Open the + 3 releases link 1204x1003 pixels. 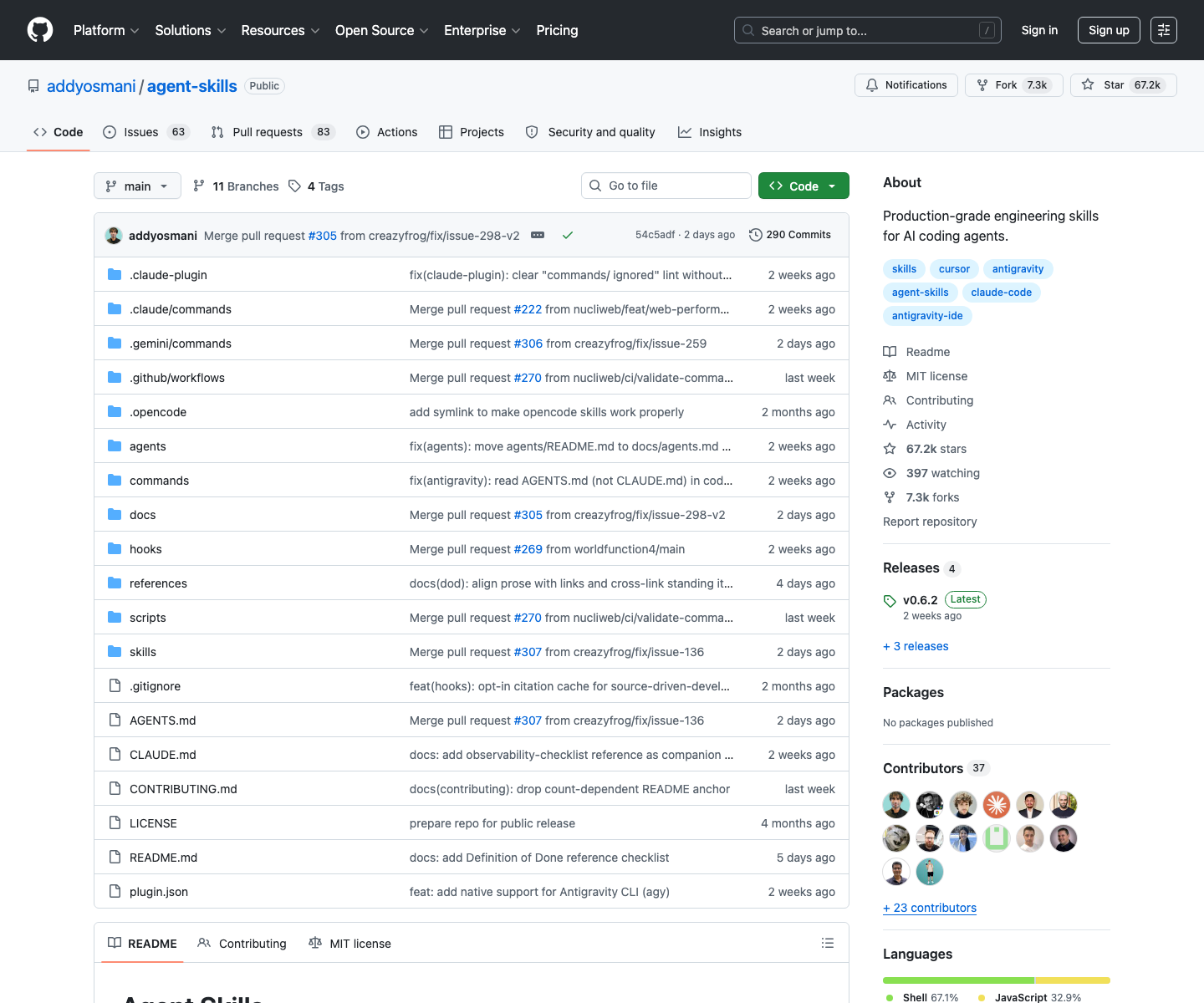click(916, 646)
